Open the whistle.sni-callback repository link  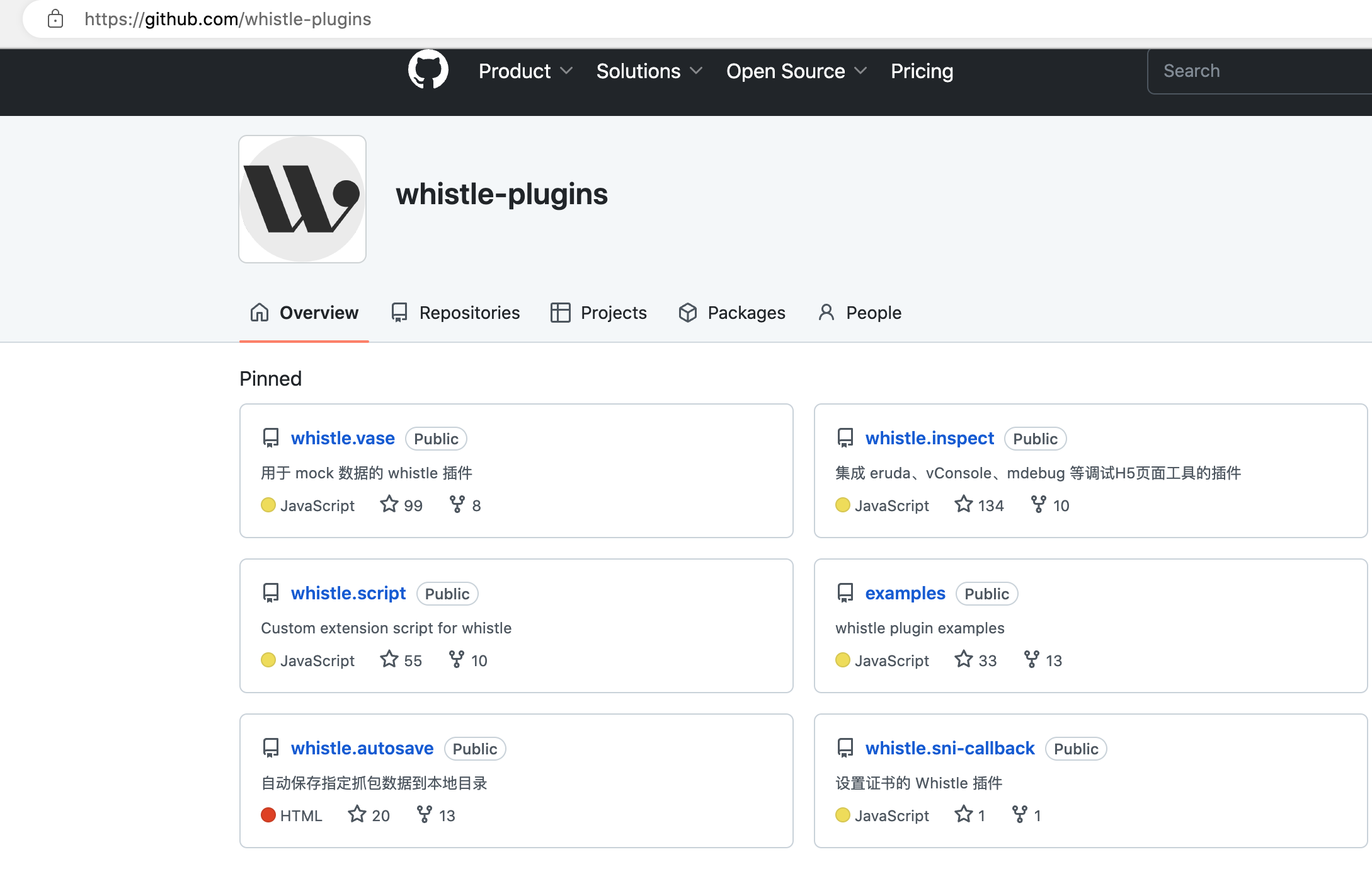coord(950,748)
